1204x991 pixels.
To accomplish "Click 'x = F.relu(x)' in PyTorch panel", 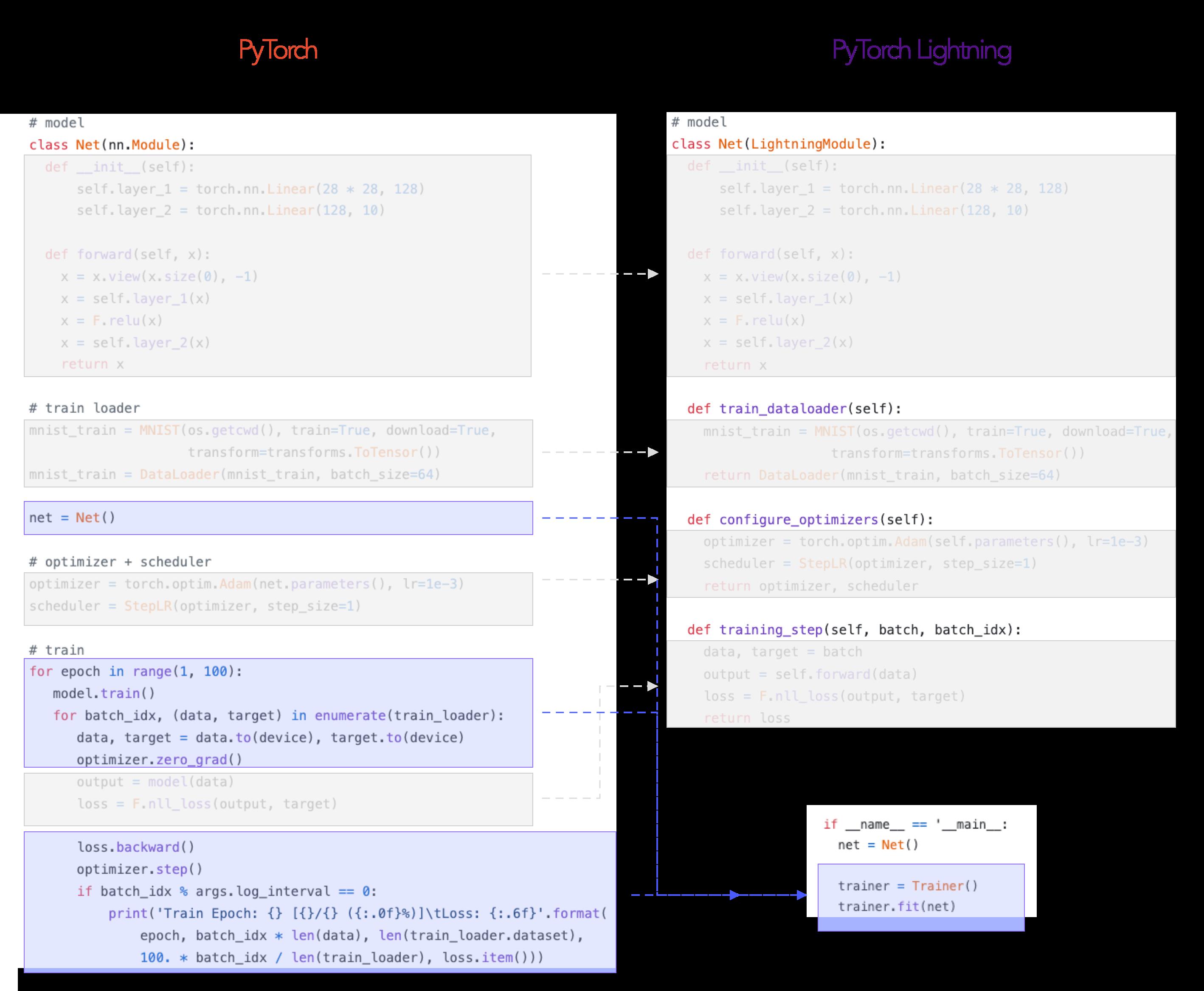I will 112,321.
